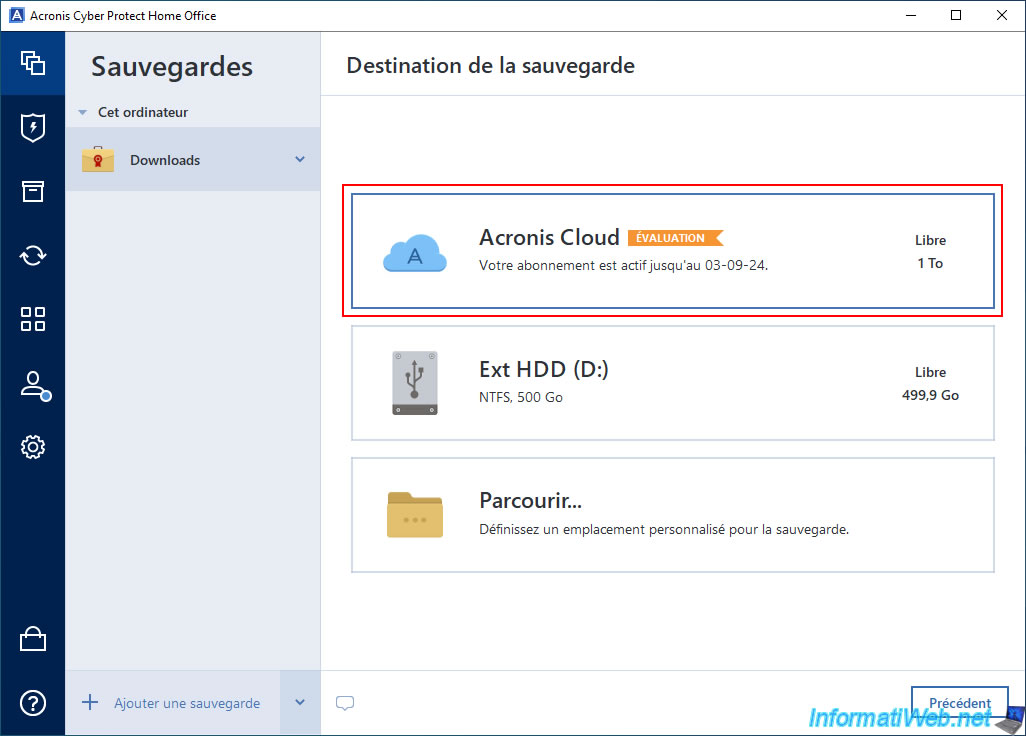
Task: Click the Ext HDD USB drive icon
Action: point(415,383)
